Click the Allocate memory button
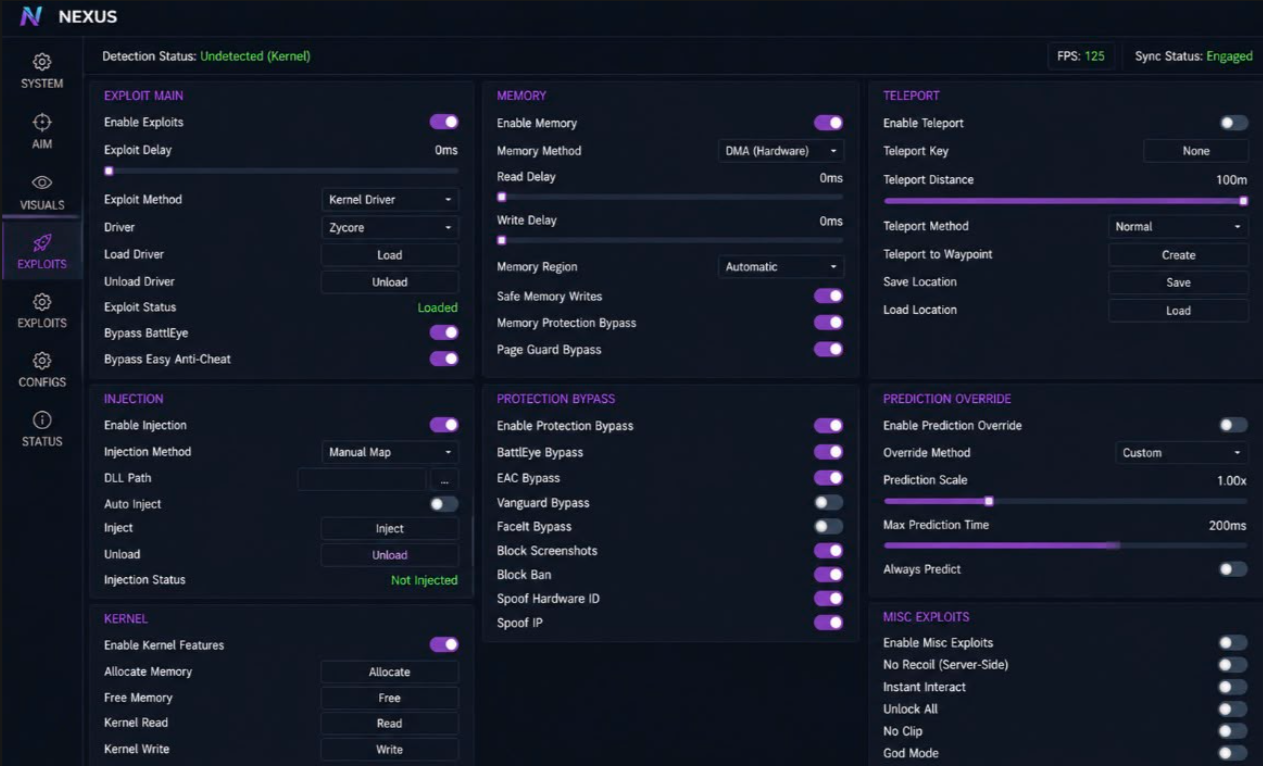 390,672
